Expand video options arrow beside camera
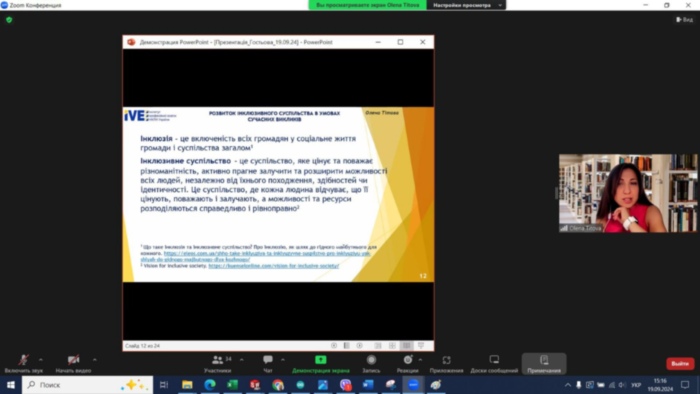The width and height of the screenshot is (700, 394). [95, 359]
